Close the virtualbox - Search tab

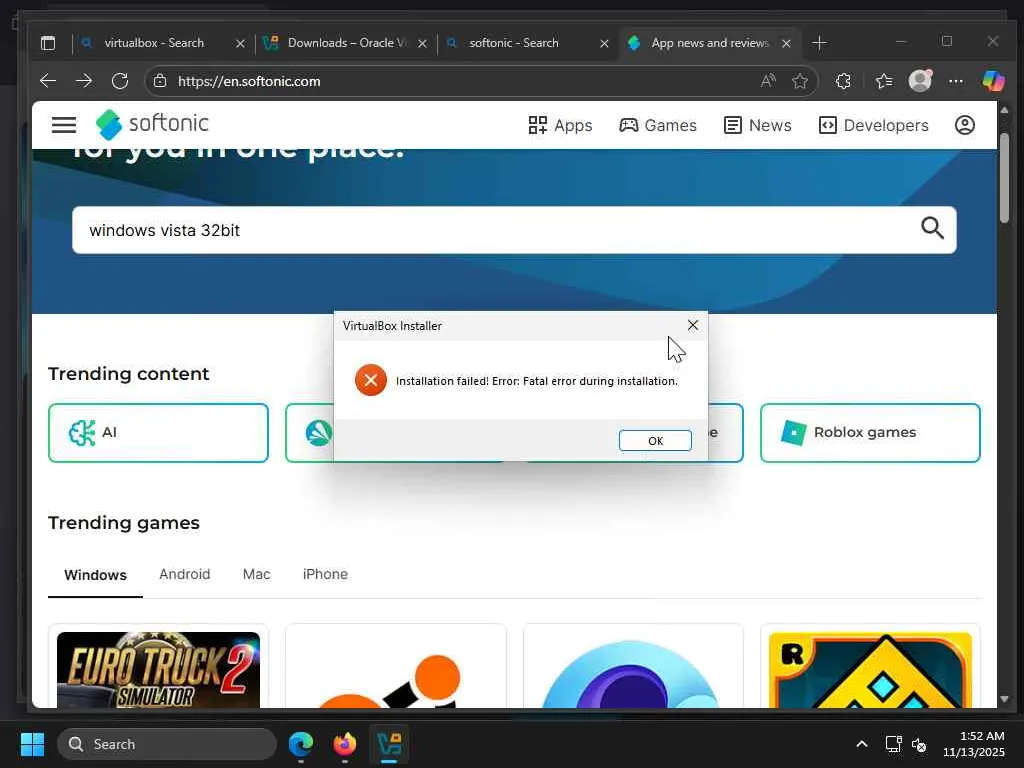240,44
